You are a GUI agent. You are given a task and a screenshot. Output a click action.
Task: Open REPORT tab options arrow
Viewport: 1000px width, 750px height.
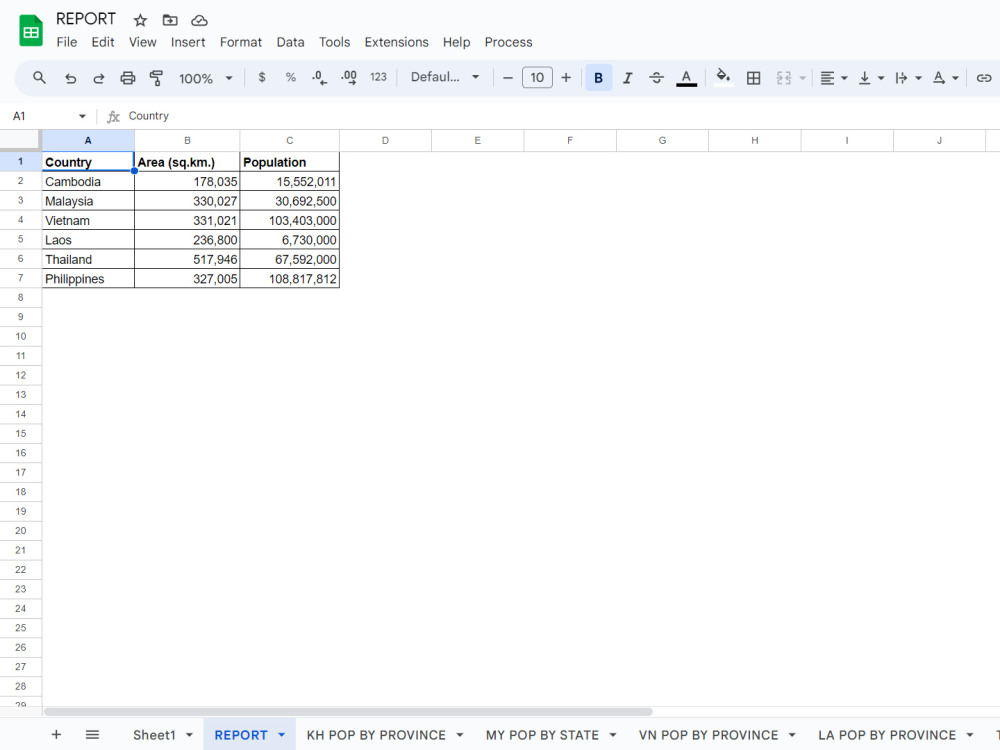coord(281,735)
